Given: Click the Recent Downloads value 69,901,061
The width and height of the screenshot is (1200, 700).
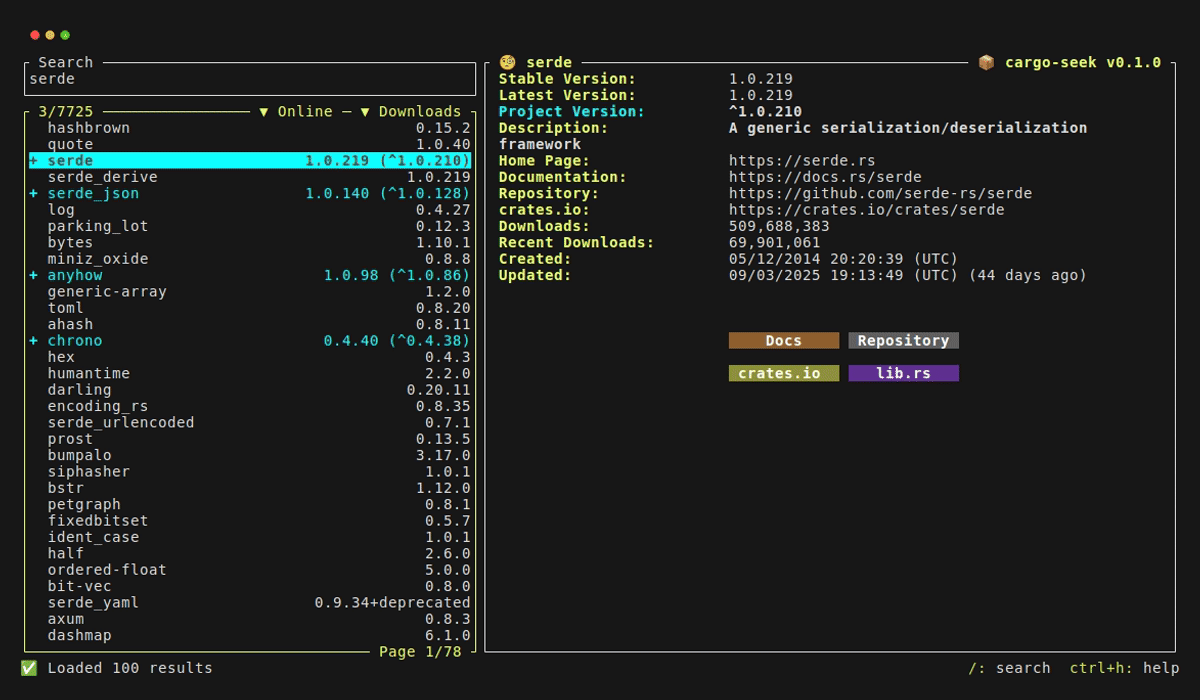Looking at the screenshot, I should [775, 242].
